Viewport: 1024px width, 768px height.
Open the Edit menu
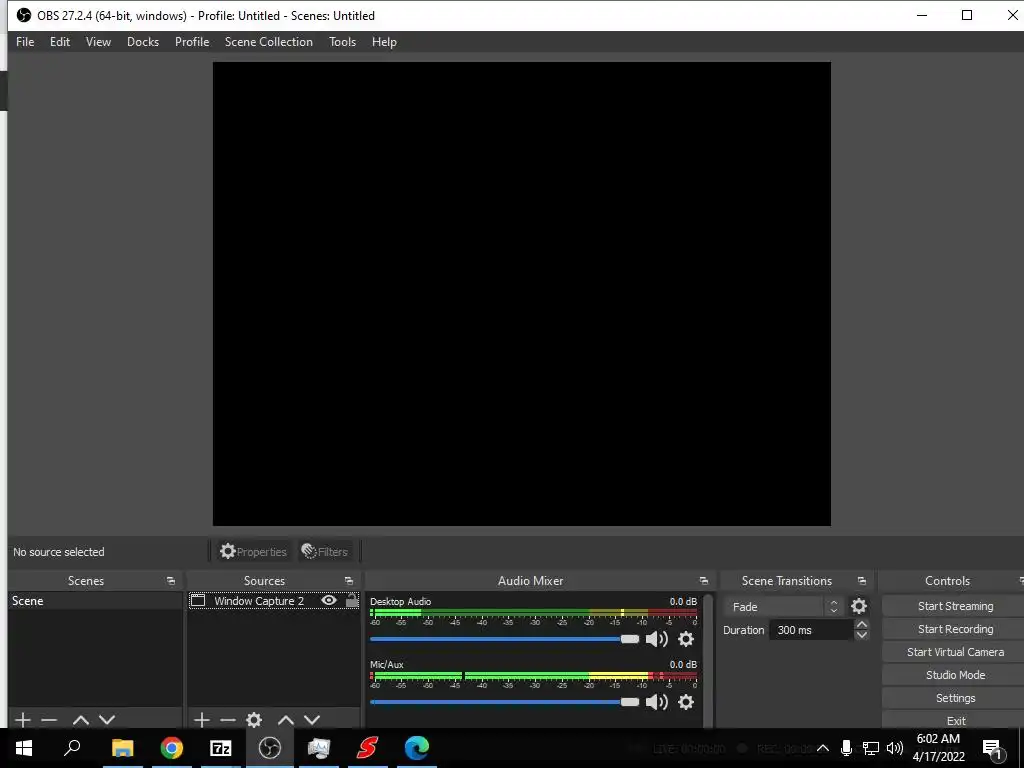click(x=59, y=42)
